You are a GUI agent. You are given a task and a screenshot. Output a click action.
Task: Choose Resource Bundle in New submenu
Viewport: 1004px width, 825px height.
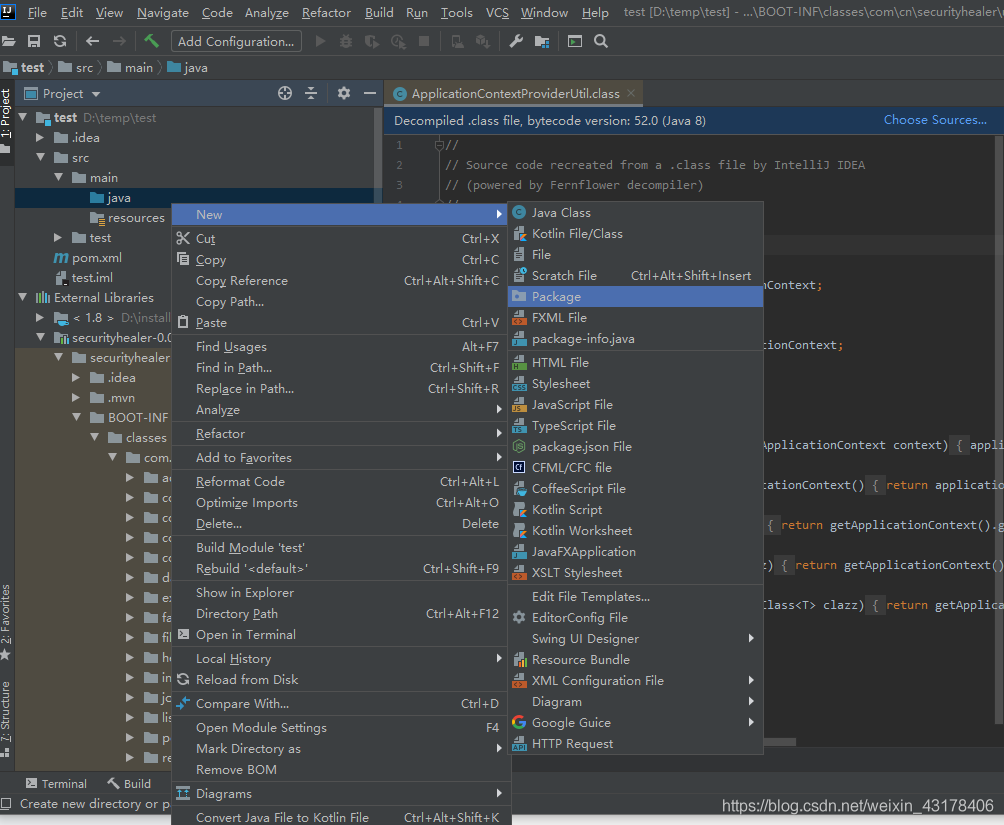[635, 660]
